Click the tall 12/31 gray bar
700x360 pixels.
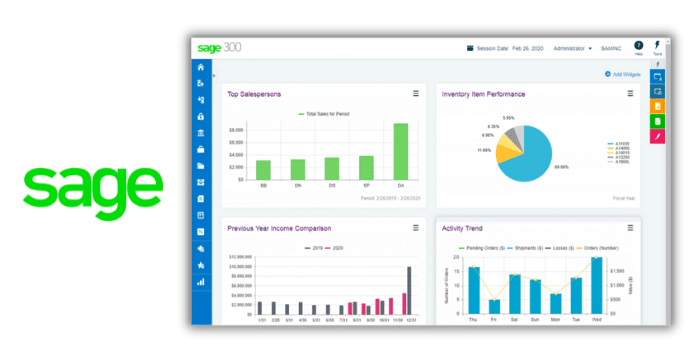click(409, 291)
